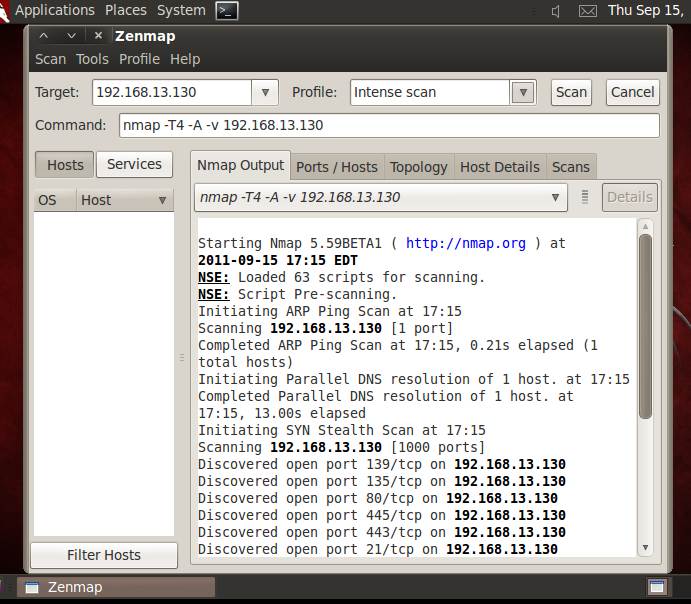Sort hosts using the Host column header arrow
The width and height of the screenshot is (691, 604).
pyautogui.click(x=162, y=200)
